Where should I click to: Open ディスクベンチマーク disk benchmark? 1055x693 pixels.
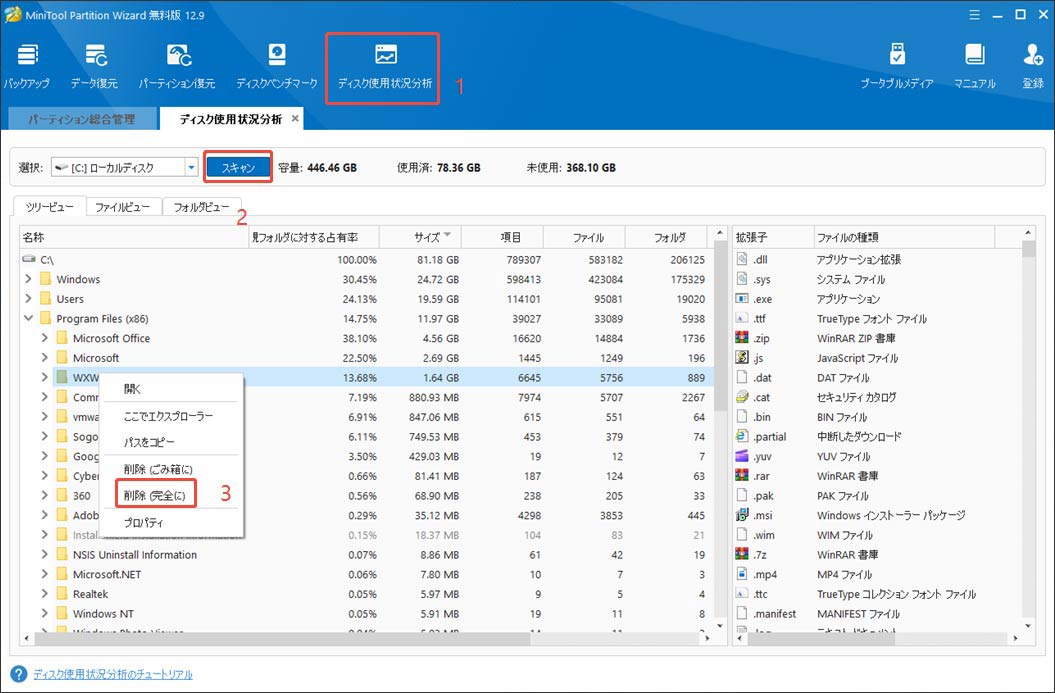277,66
